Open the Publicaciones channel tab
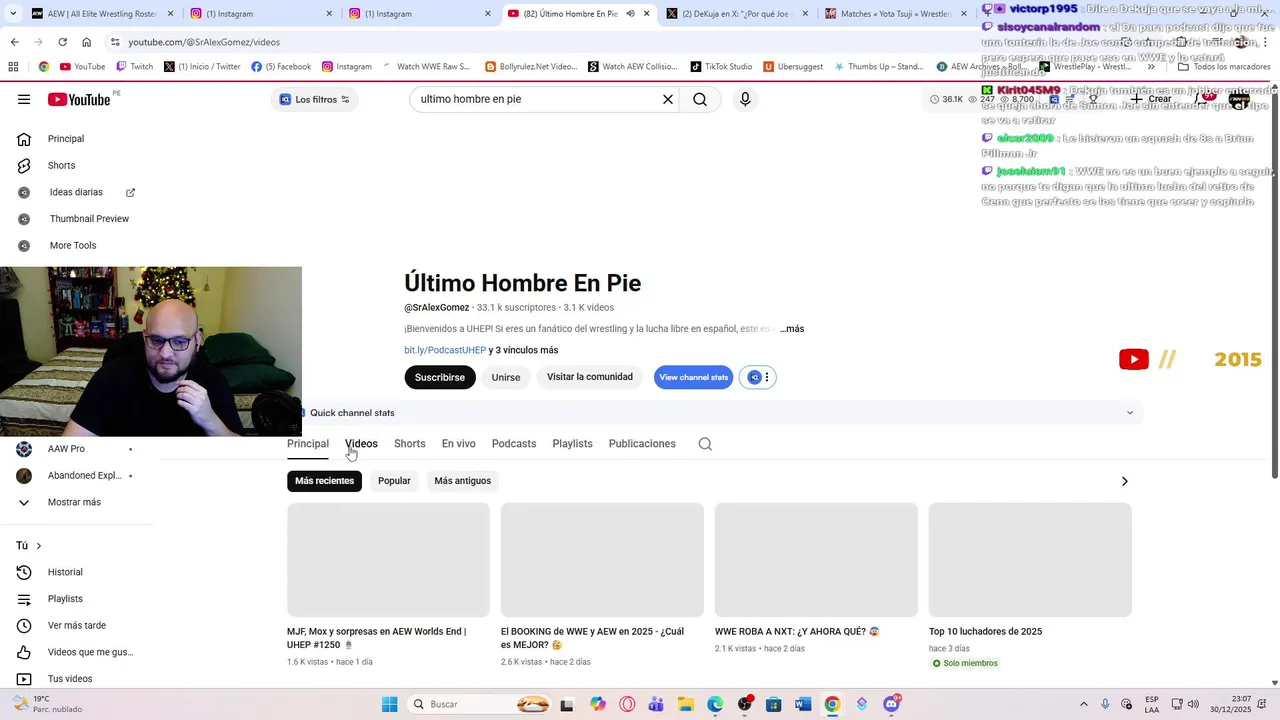This screenshot has width=1280, height=720. coord(642,444)
